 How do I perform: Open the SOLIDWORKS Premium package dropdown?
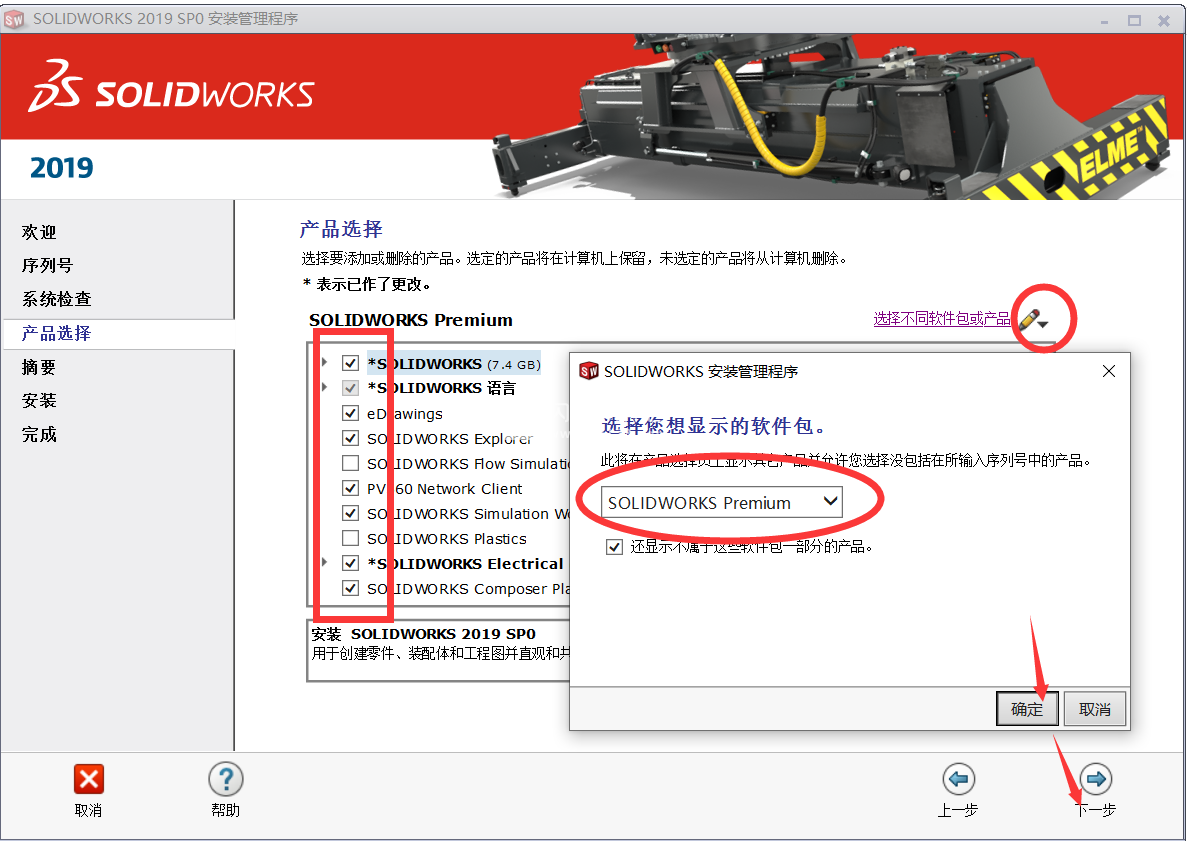(721, 503)
